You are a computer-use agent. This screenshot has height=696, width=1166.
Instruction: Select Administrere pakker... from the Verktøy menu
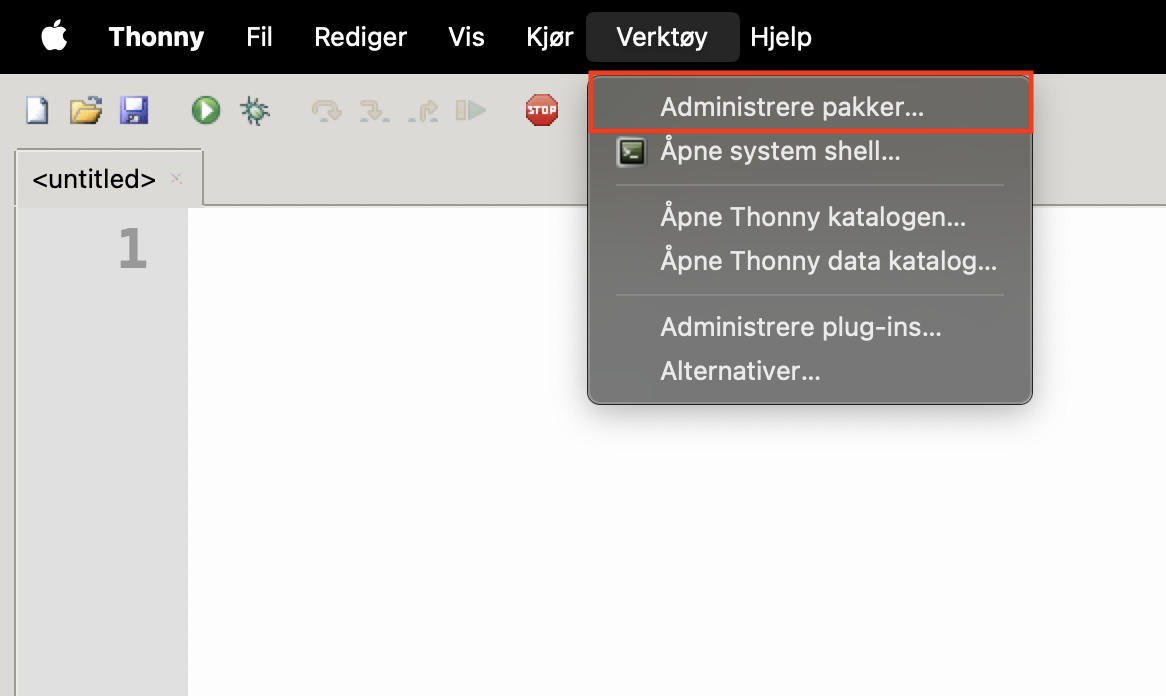pos(791,107)
